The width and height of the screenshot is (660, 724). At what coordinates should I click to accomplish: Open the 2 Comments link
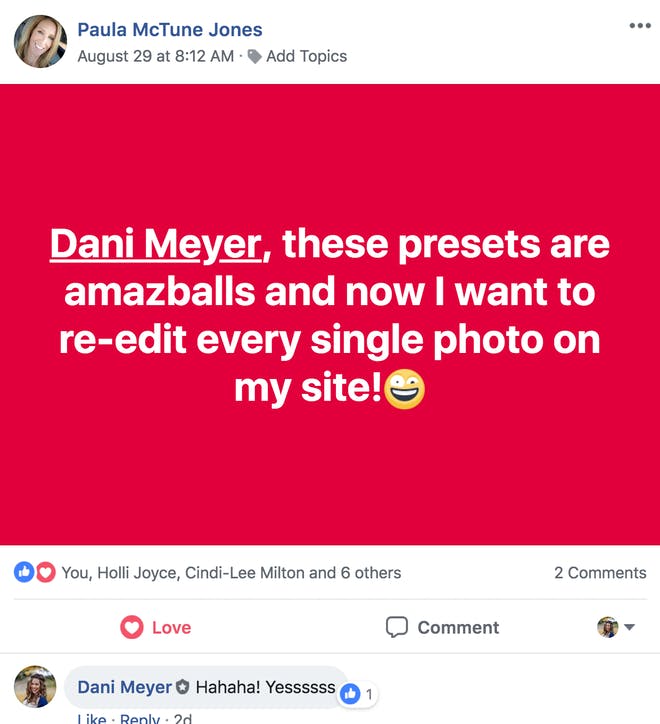coord(600,573)
